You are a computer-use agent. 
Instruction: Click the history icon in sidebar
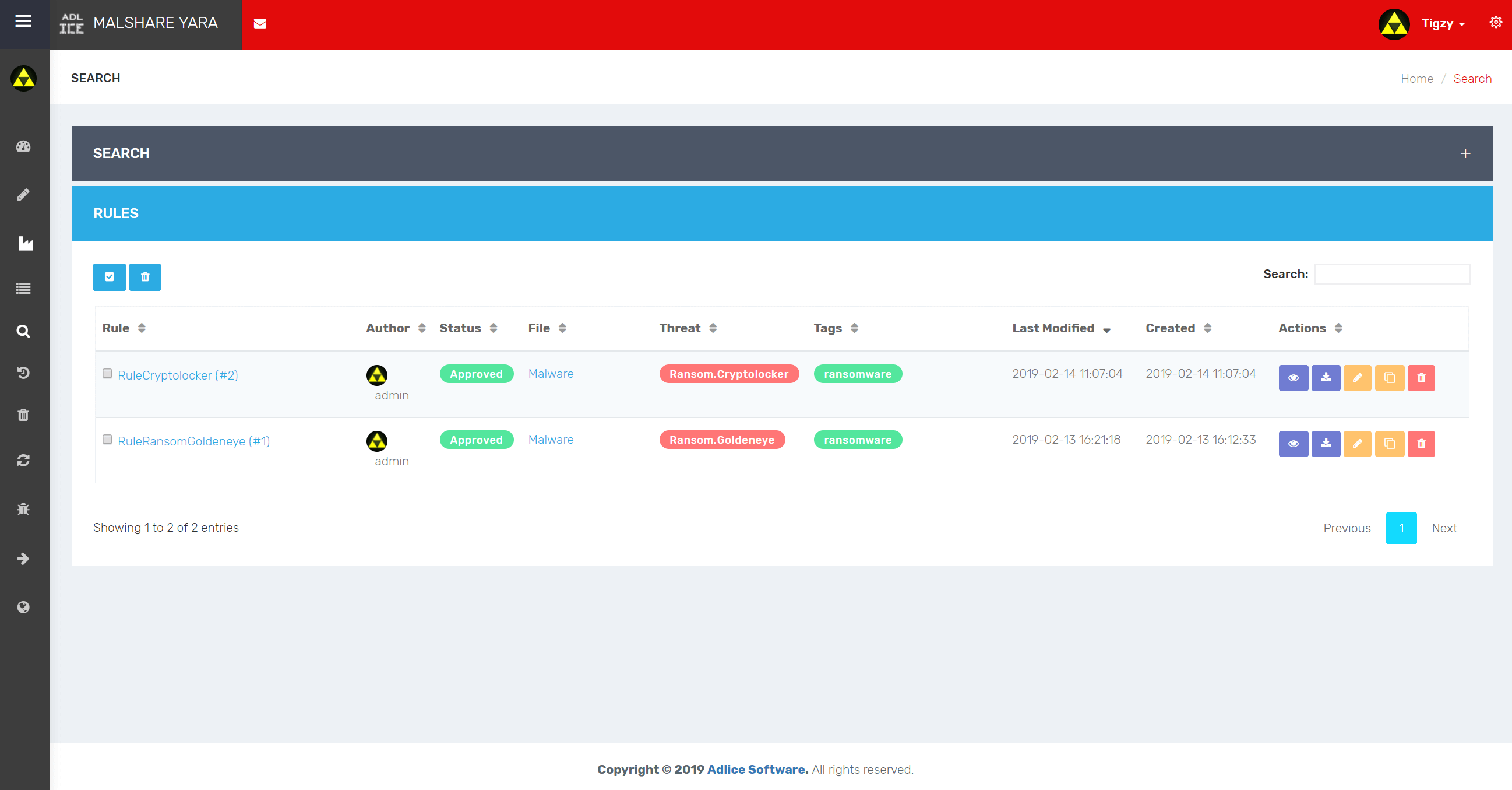click(23, 373)
